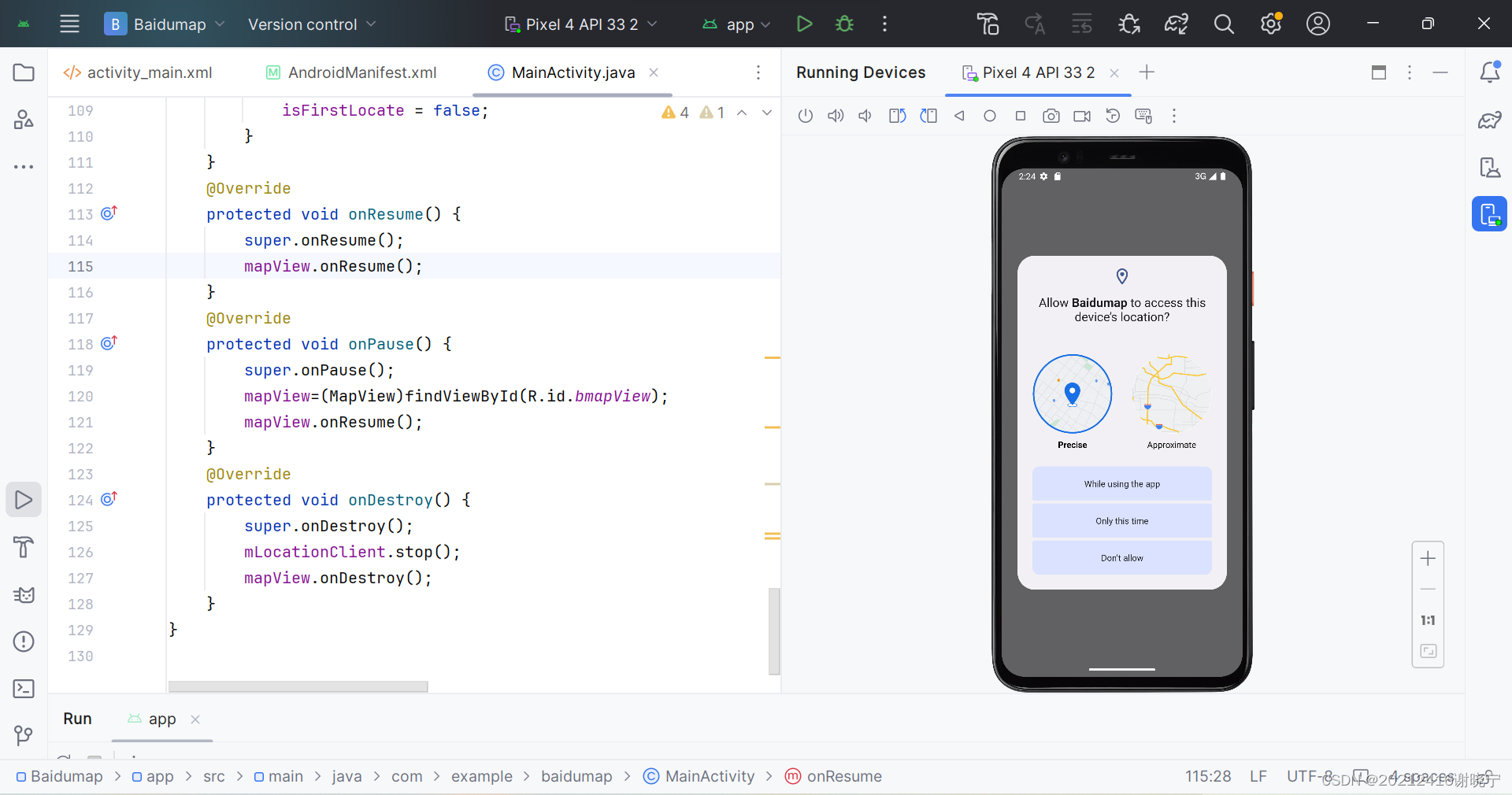Open the Notifications bell icon
Viewport: 1512px width, 795px height.
(1490, 72)
